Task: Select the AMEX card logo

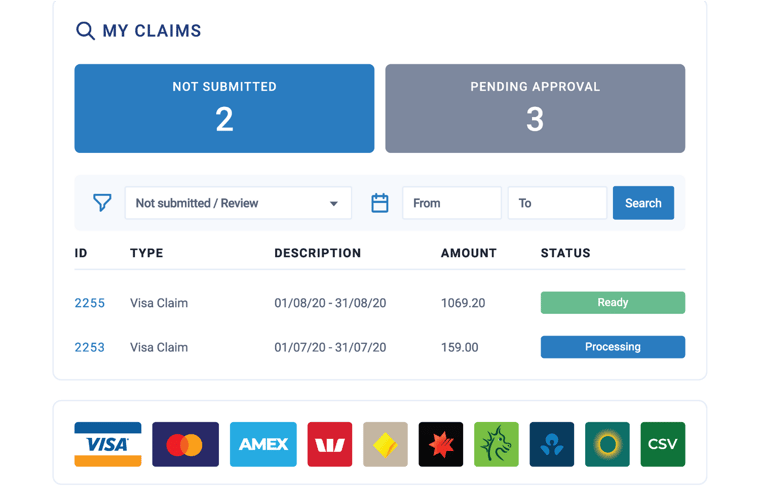Action: 263,444
